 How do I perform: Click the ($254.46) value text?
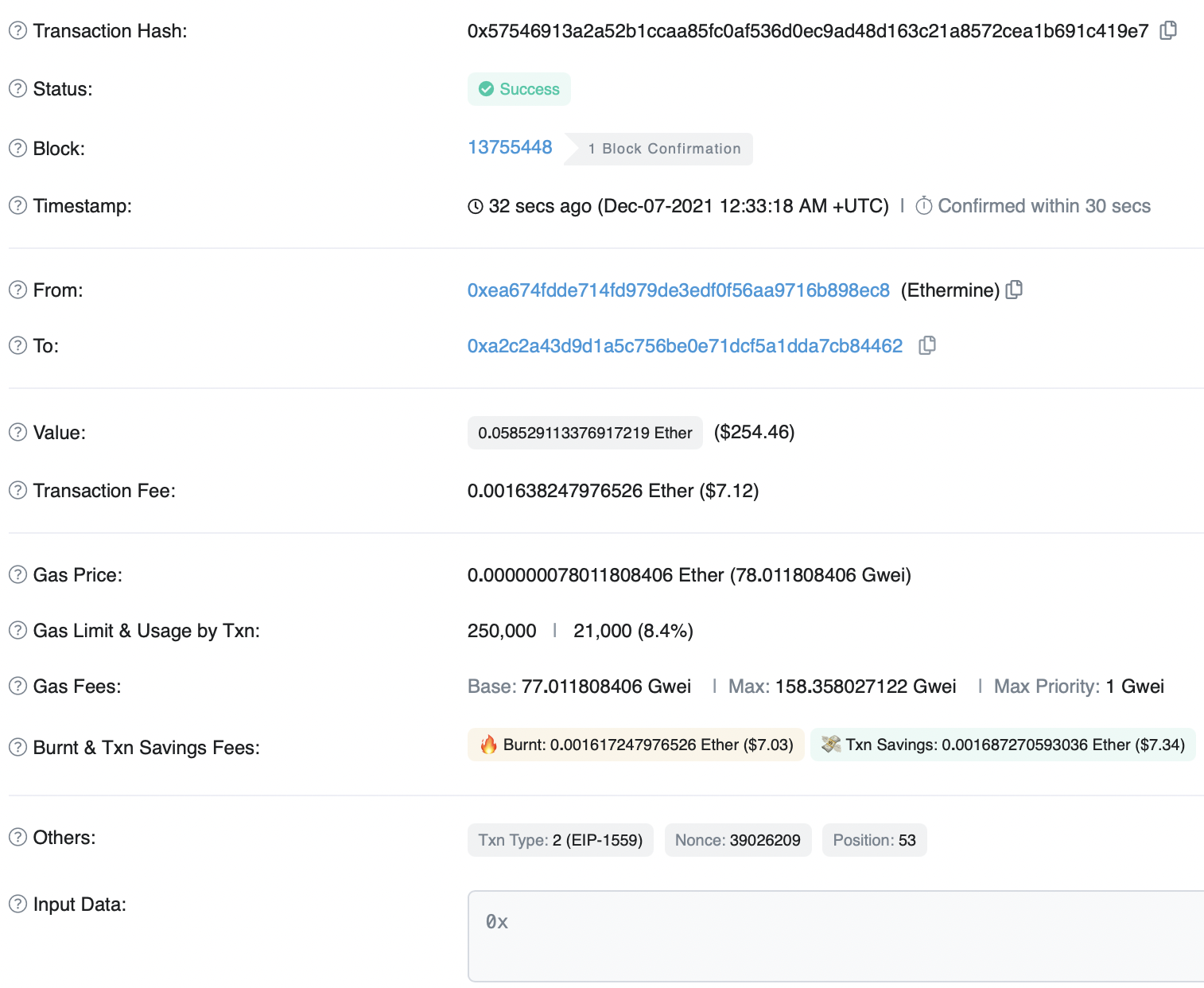pos(755,432)
